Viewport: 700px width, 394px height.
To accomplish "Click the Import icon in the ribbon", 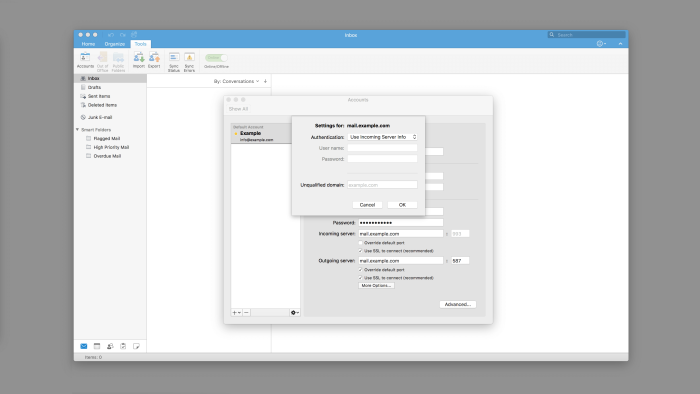I will pyautogui.click(x=139, y=60).
